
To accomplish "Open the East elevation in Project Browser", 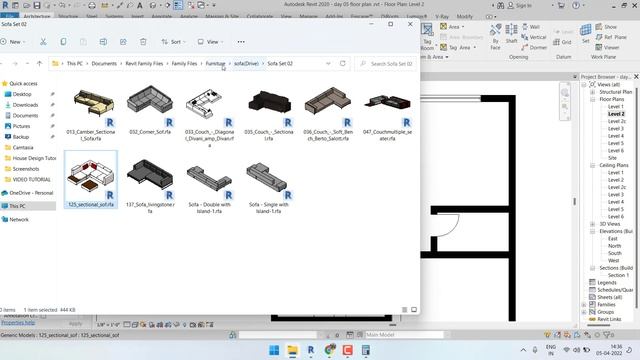I will (613, 238).
